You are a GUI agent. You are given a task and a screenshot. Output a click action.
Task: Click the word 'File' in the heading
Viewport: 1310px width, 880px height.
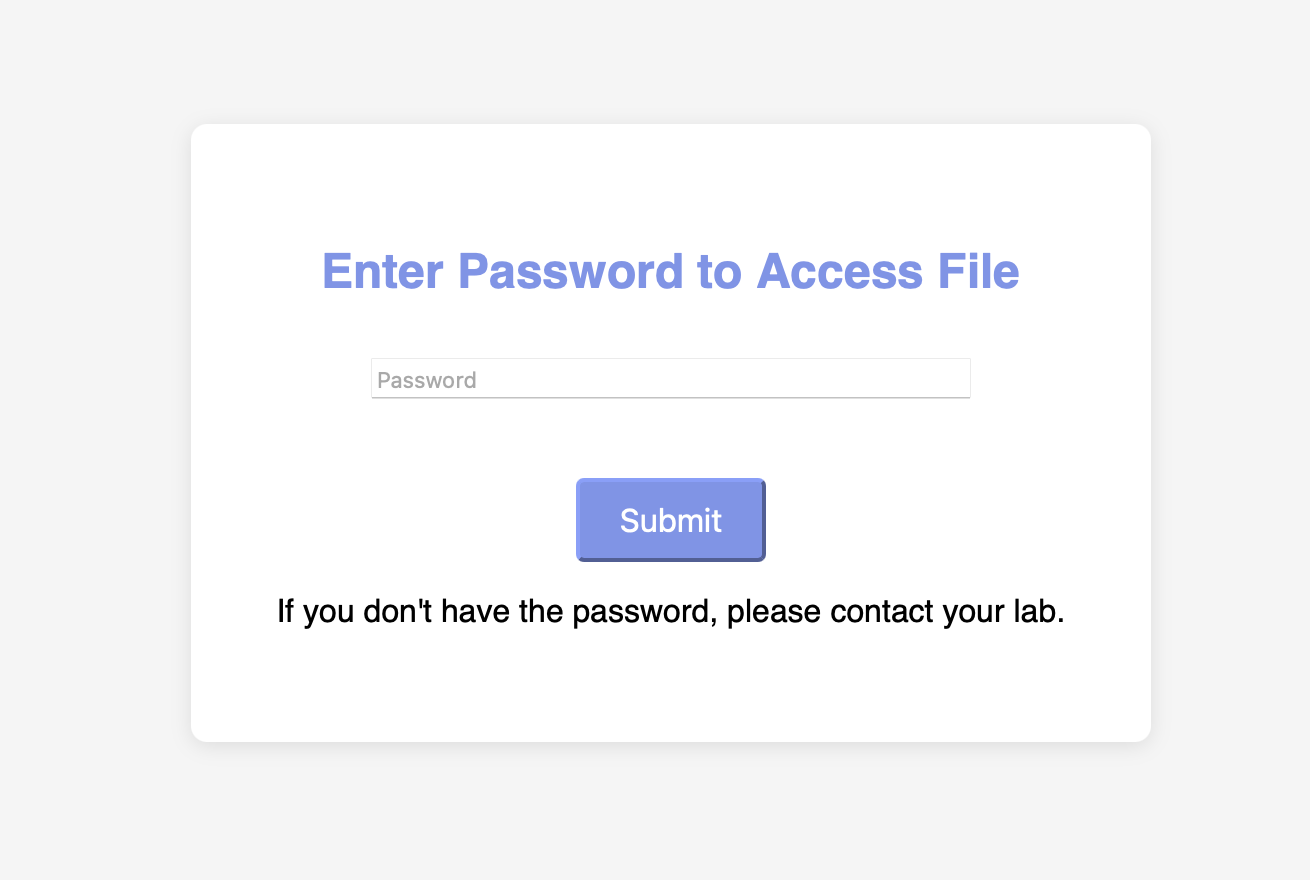tap(978, 271)
